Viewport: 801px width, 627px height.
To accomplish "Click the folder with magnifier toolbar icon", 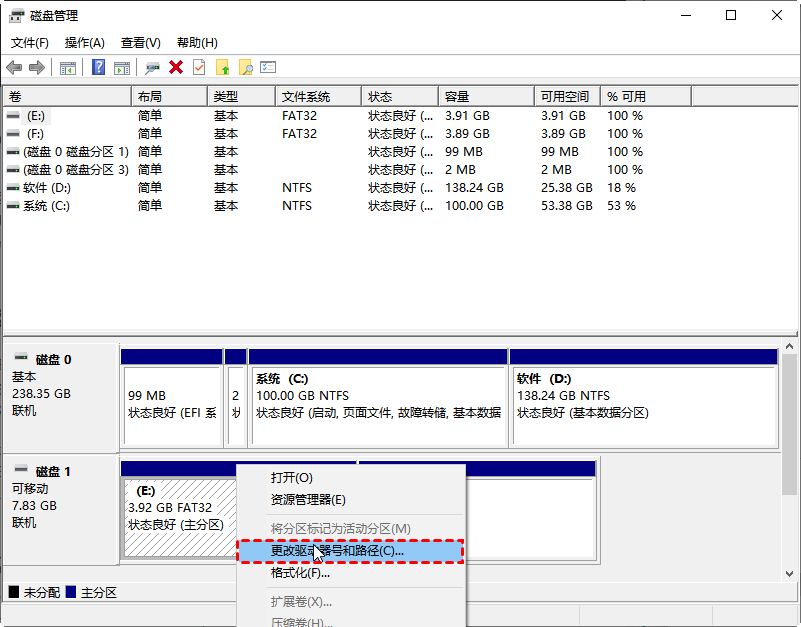I will [x=246, y=67].
